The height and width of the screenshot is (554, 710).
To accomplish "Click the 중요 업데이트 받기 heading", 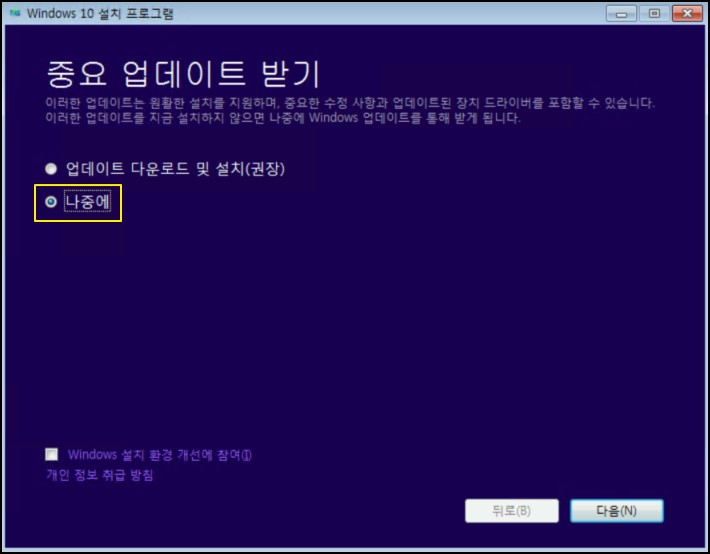I will [183, 73].
